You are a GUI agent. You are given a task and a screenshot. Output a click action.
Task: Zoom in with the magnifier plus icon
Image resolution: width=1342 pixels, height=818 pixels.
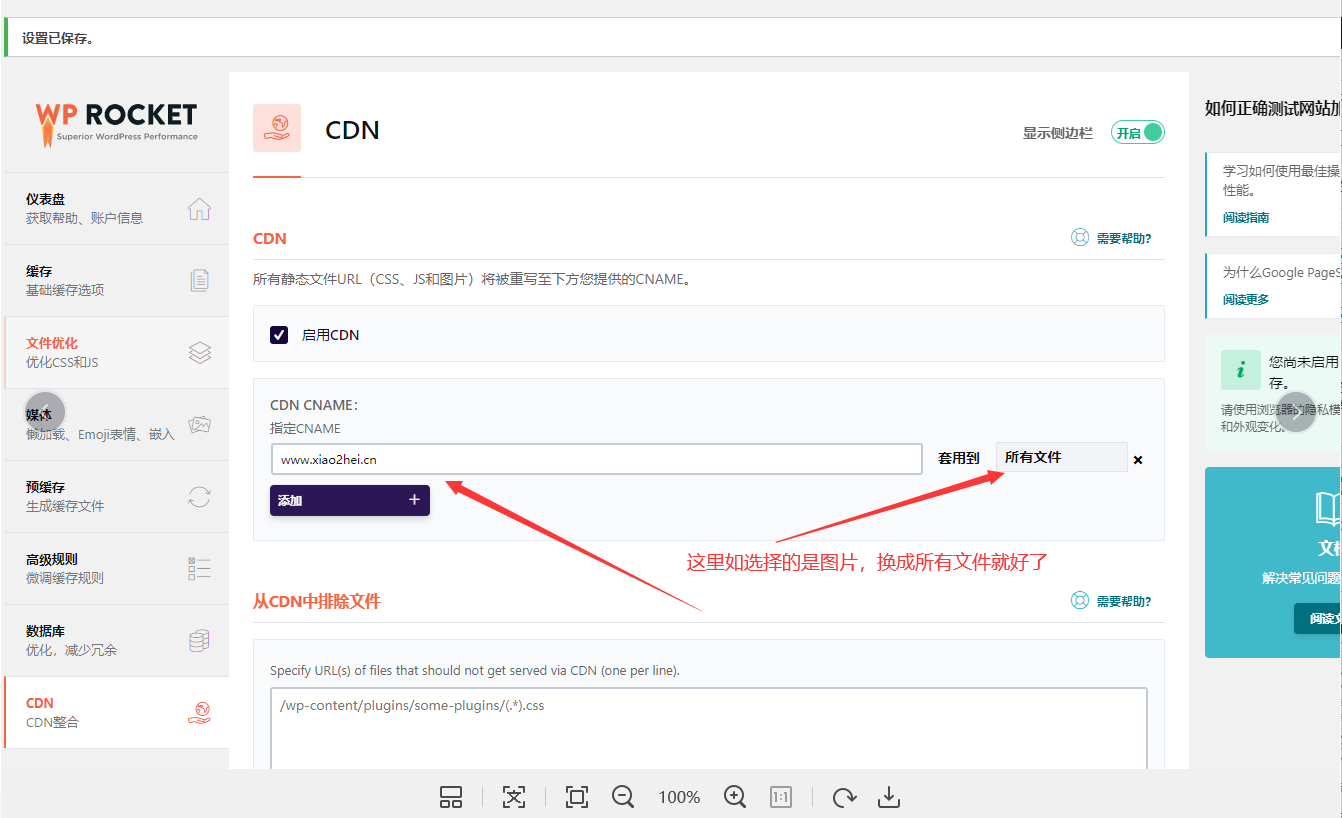tap(735, 797)
